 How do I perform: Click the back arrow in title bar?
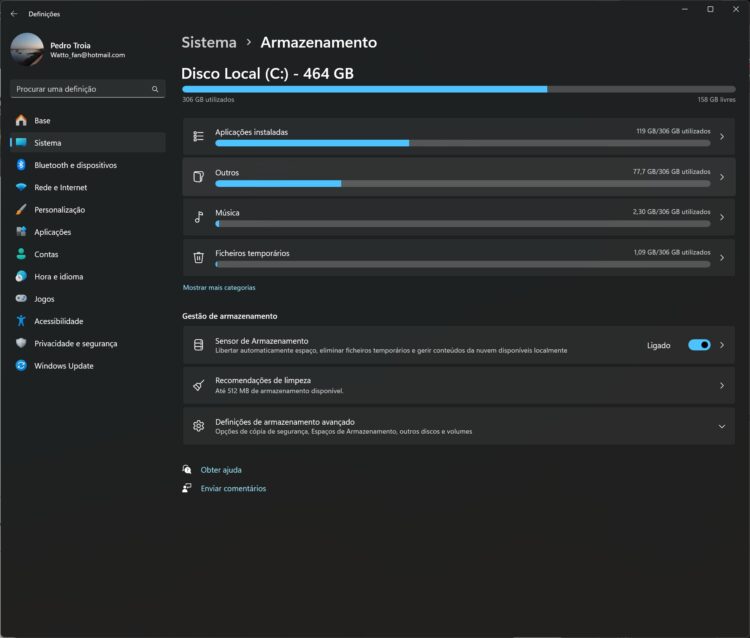tap(14, 14)
